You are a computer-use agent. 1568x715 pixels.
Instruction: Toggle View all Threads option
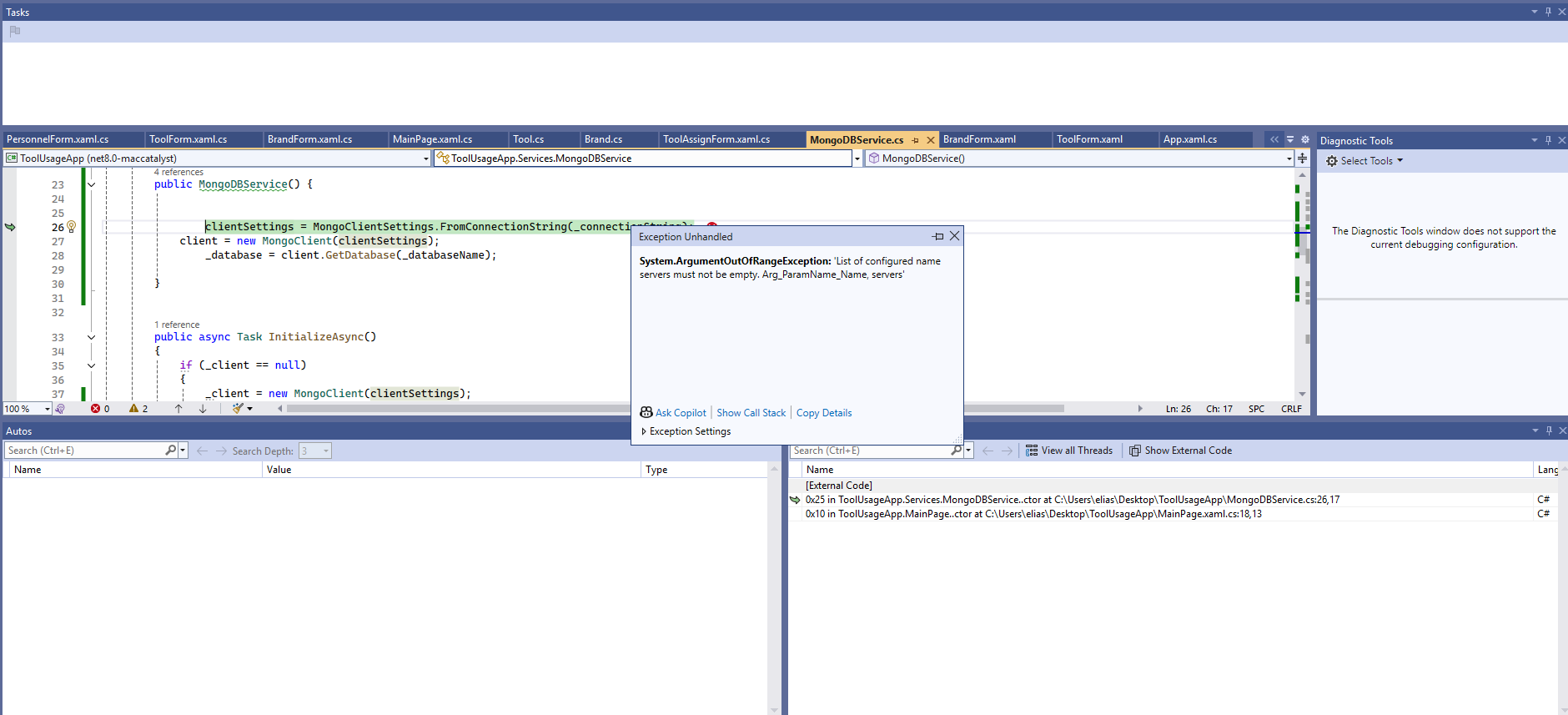click(x=1069, y=451)
